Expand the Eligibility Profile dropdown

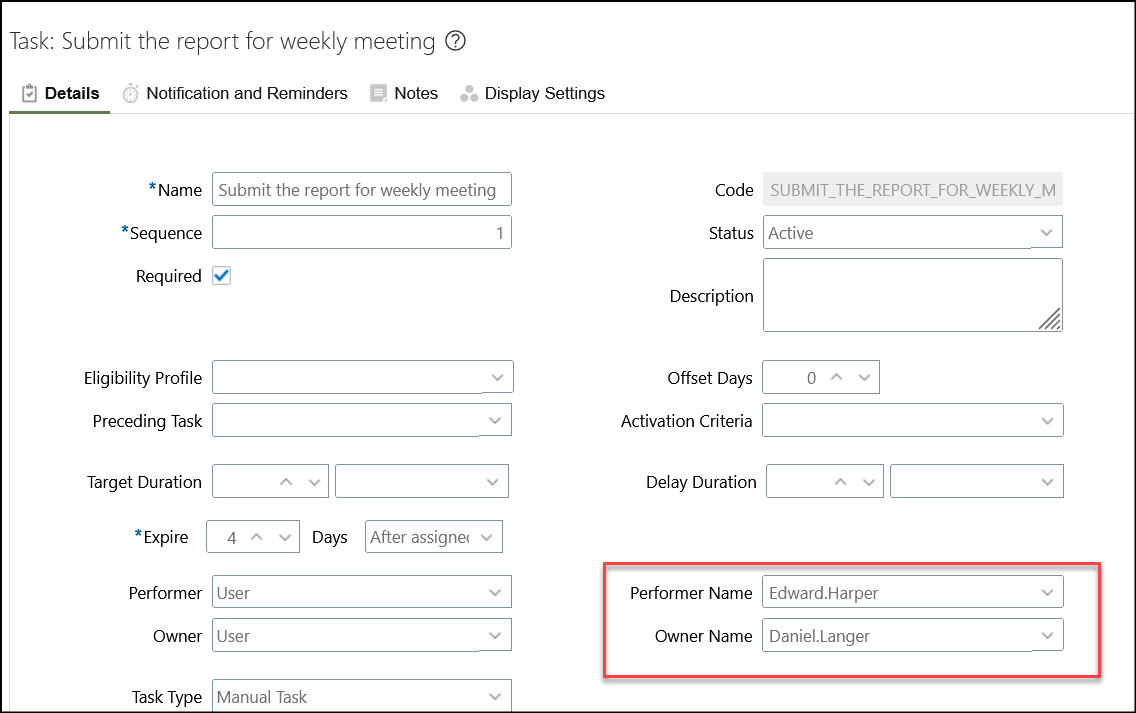pos(497,376)
